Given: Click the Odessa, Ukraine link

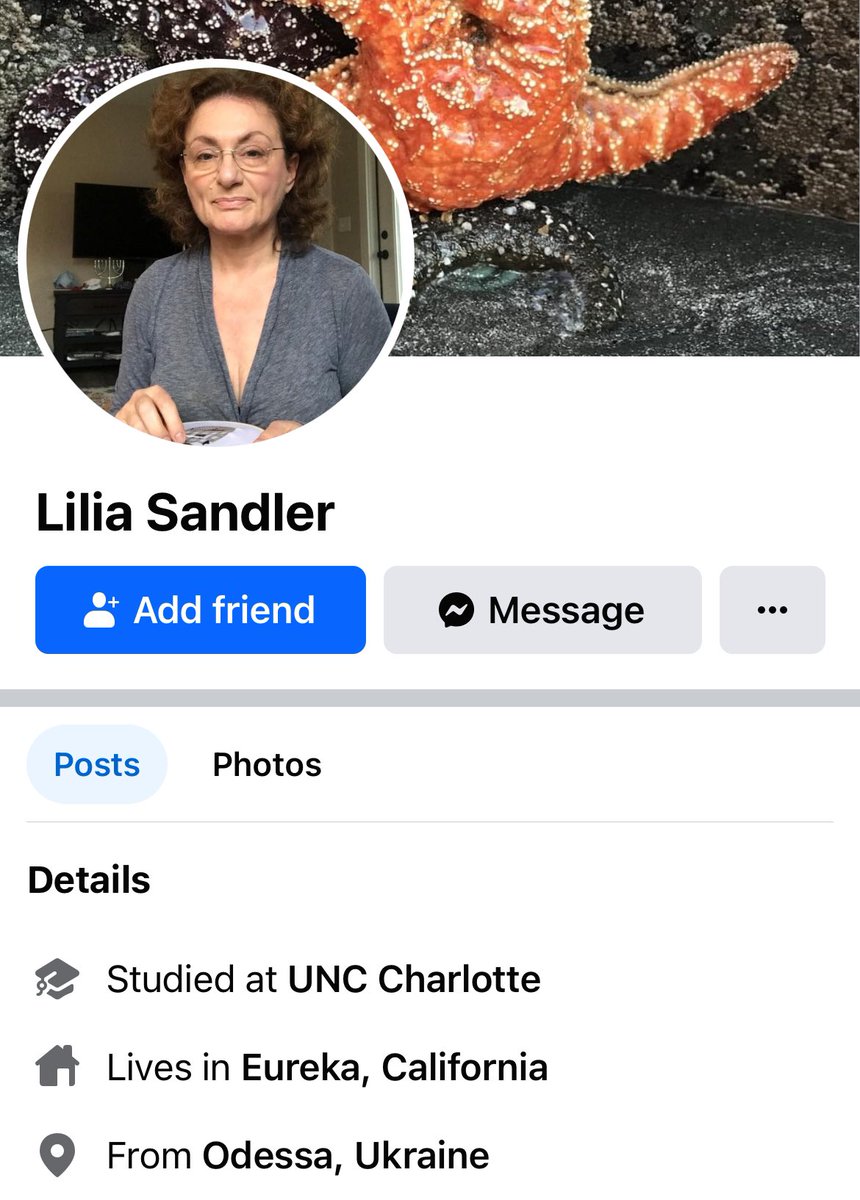Looking at the screenshot, I should pos(346,1156).
